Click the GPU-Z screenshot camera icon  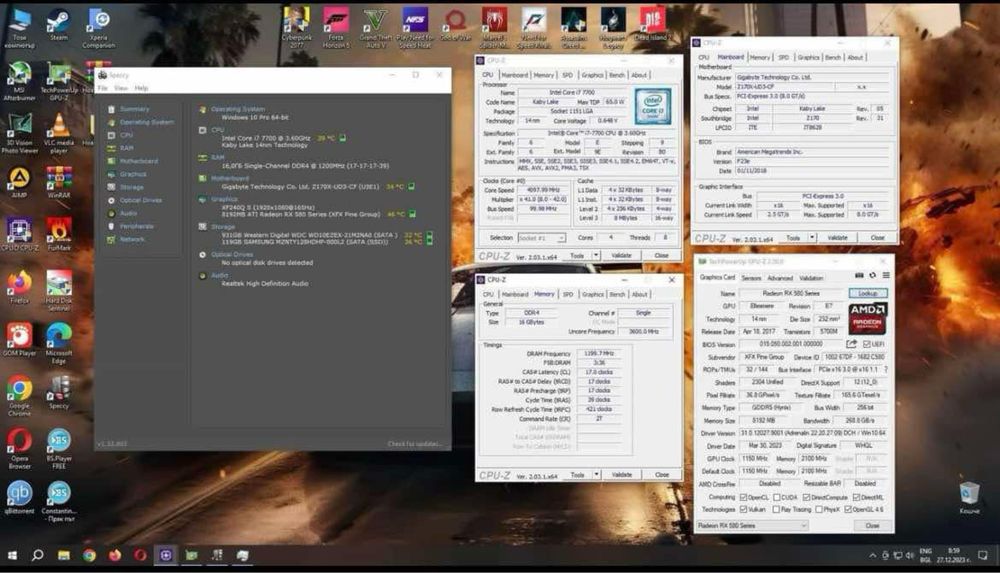tap(859, 276)
